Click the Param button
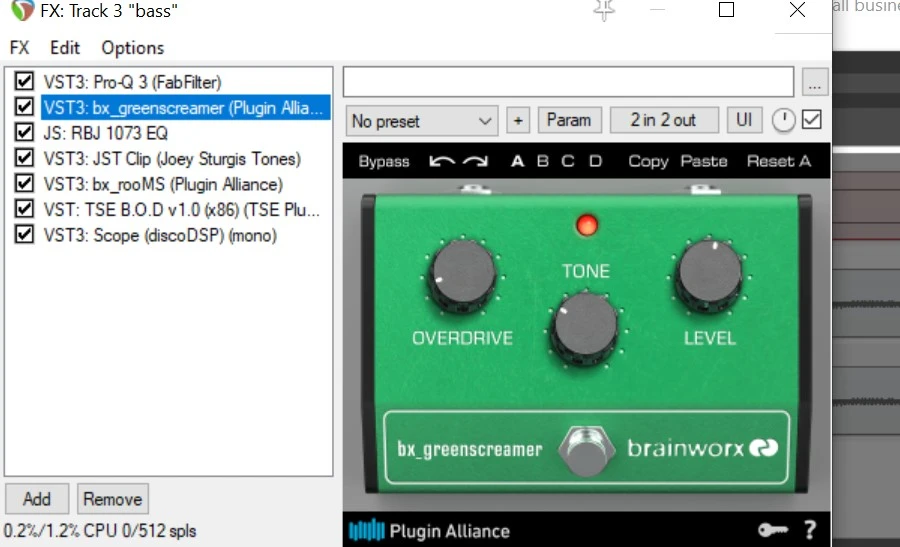Viewport: 900px width, 547px height. pyautogui.click(x=569, y=120)
